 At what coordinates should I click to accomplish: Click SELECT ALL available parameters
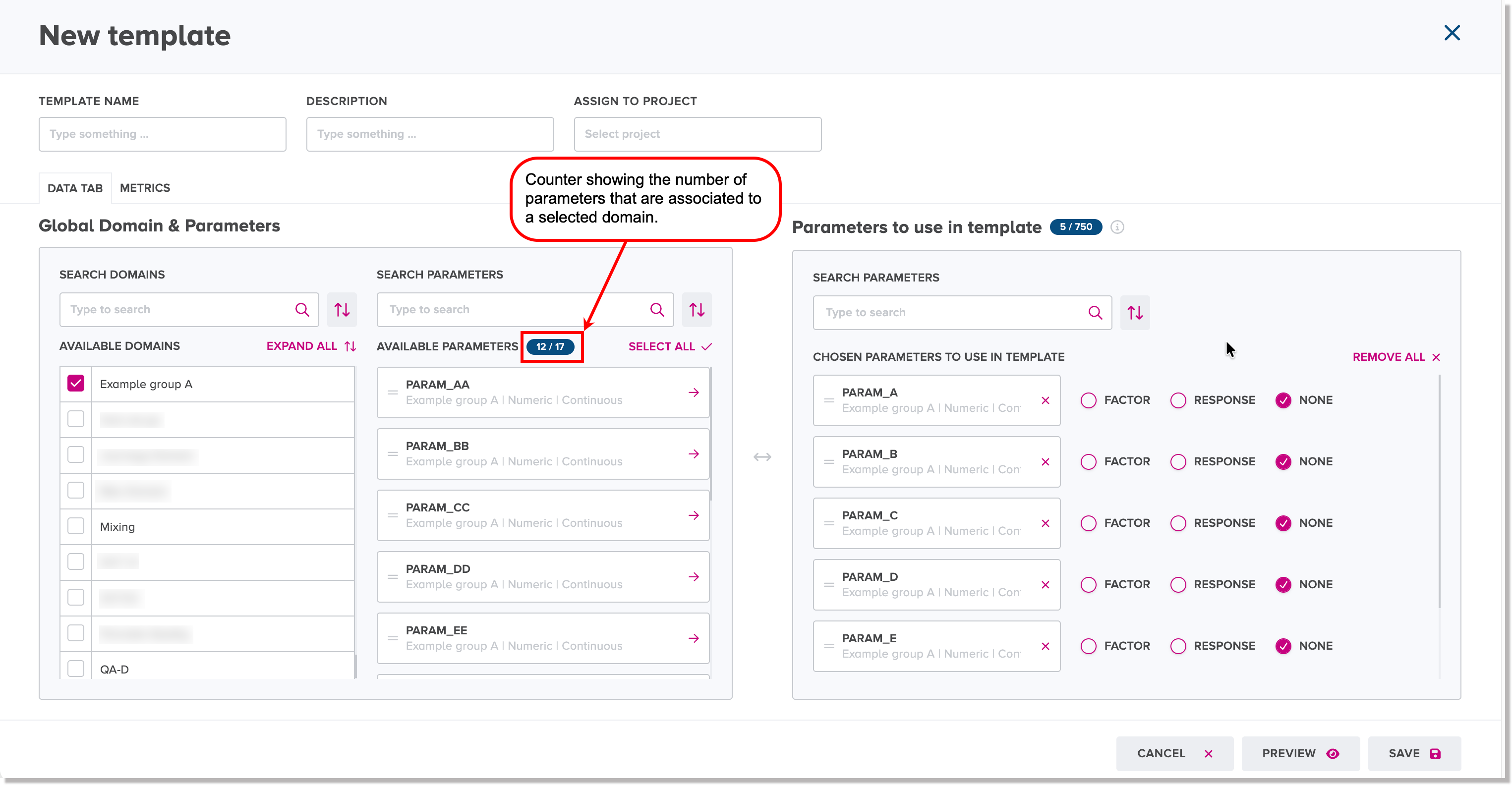point(670,346)
